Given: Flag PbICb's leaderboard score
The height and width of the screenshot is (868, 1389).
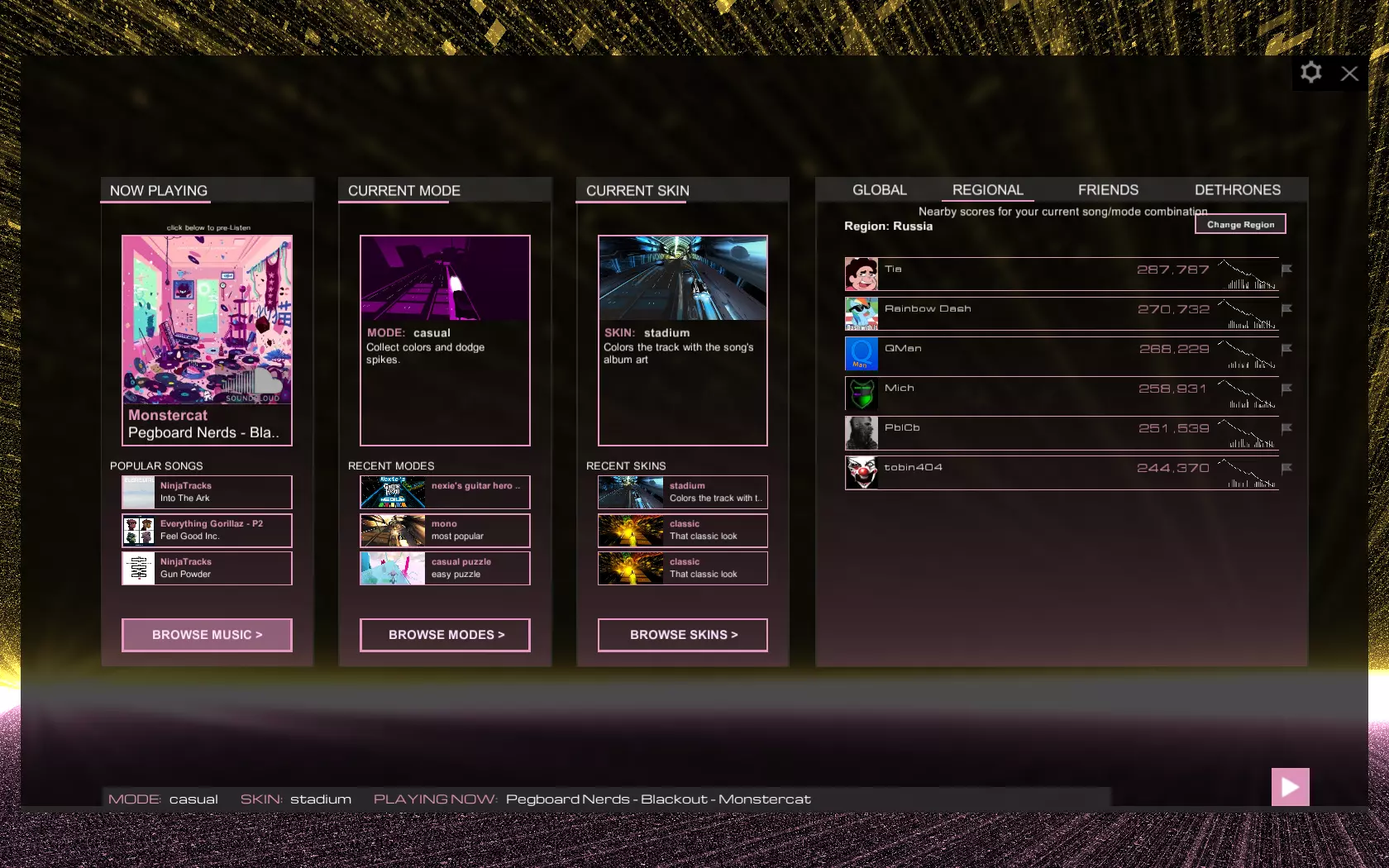Looking at the screenshot, I should [1286, 428].
